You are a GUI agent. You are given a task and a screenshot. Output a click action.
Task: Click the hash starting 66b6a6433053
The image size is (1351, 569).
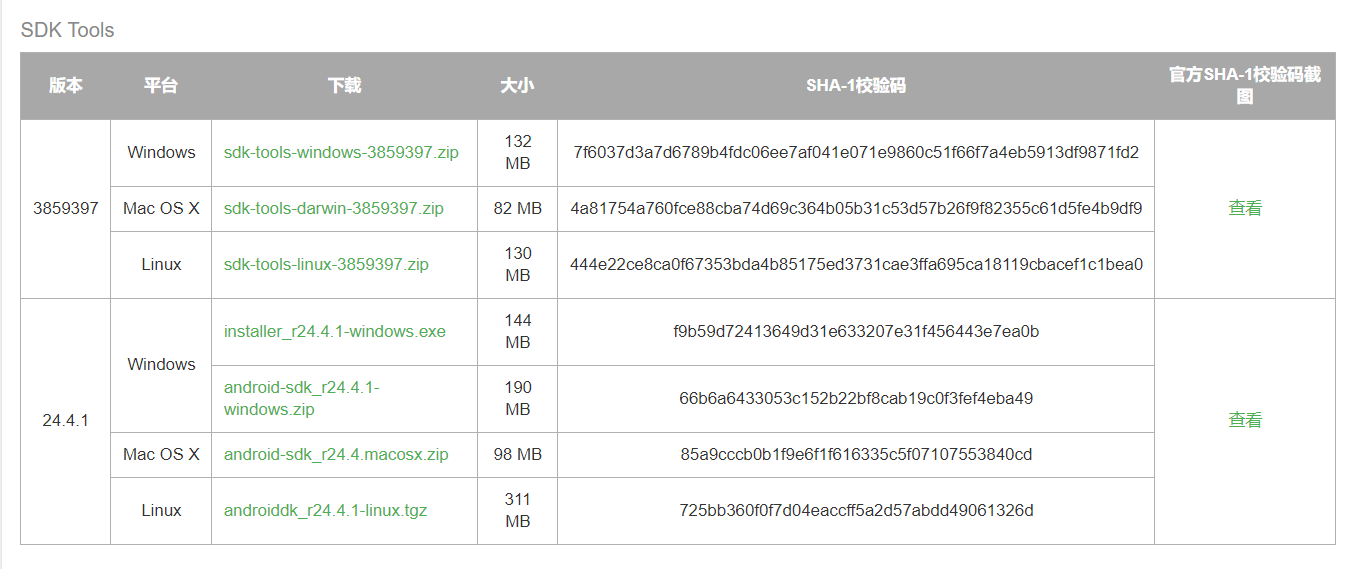tap(856, 399)
